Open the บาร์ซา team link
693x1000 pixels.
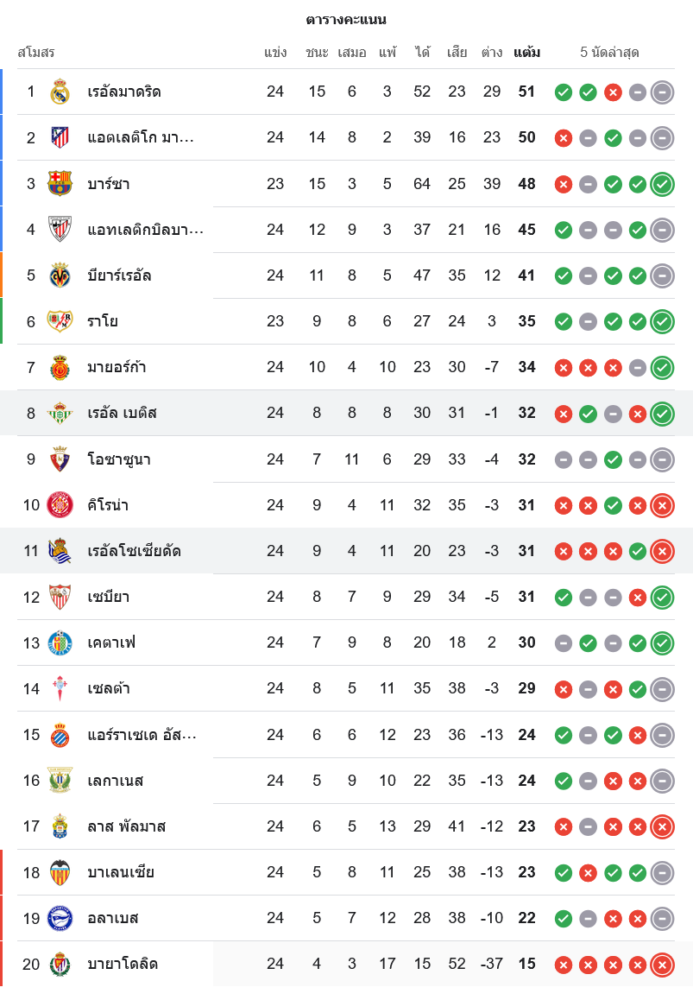[x=108, y=184]
